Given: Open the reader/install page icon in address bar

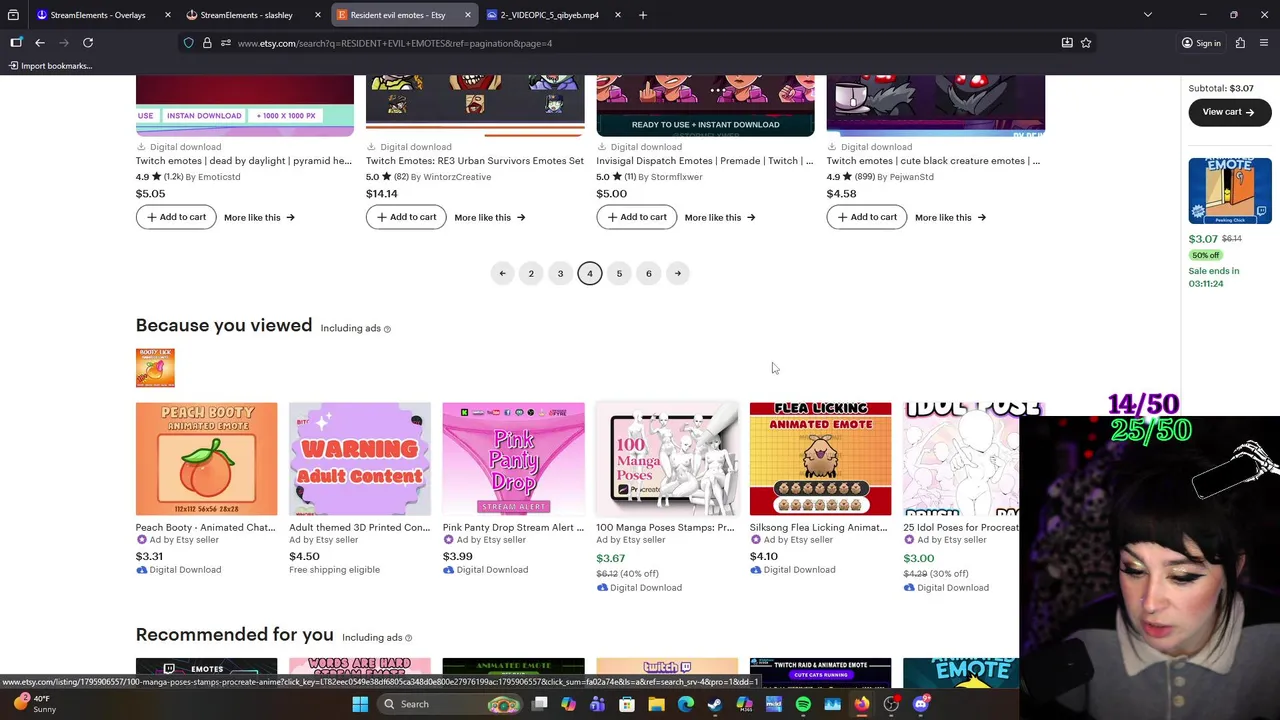Looking at the screenshot, I should point(1067,43).
